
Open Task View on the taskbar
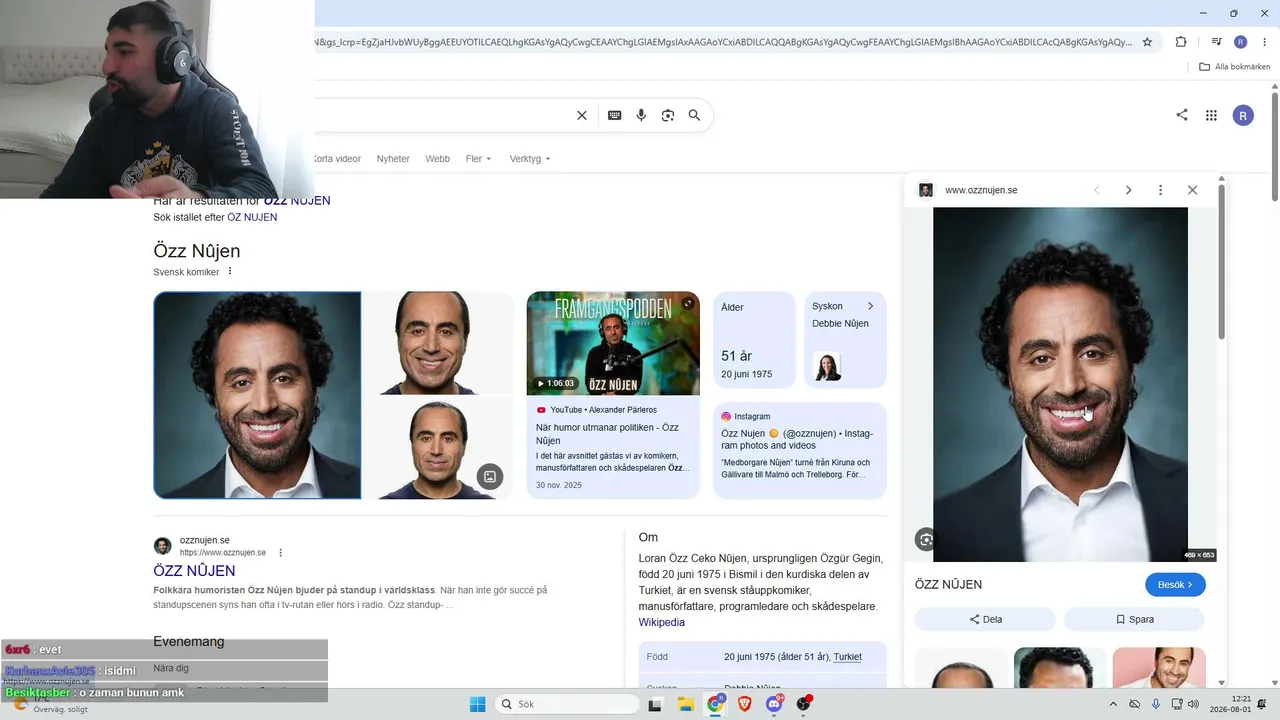coord(655,704)
